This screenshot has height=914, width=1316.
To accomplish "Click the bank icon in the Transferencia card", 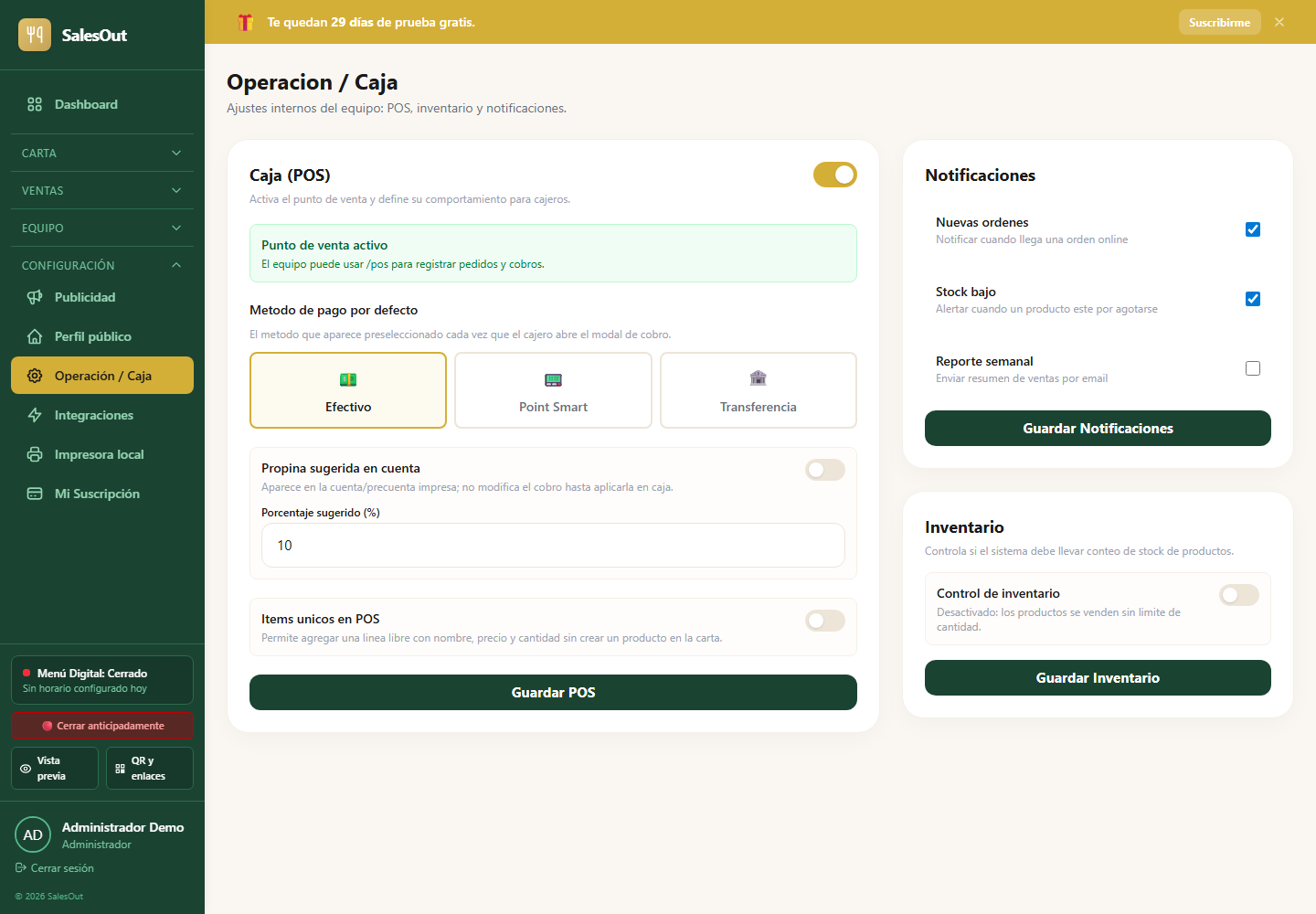I will [759, 378].
